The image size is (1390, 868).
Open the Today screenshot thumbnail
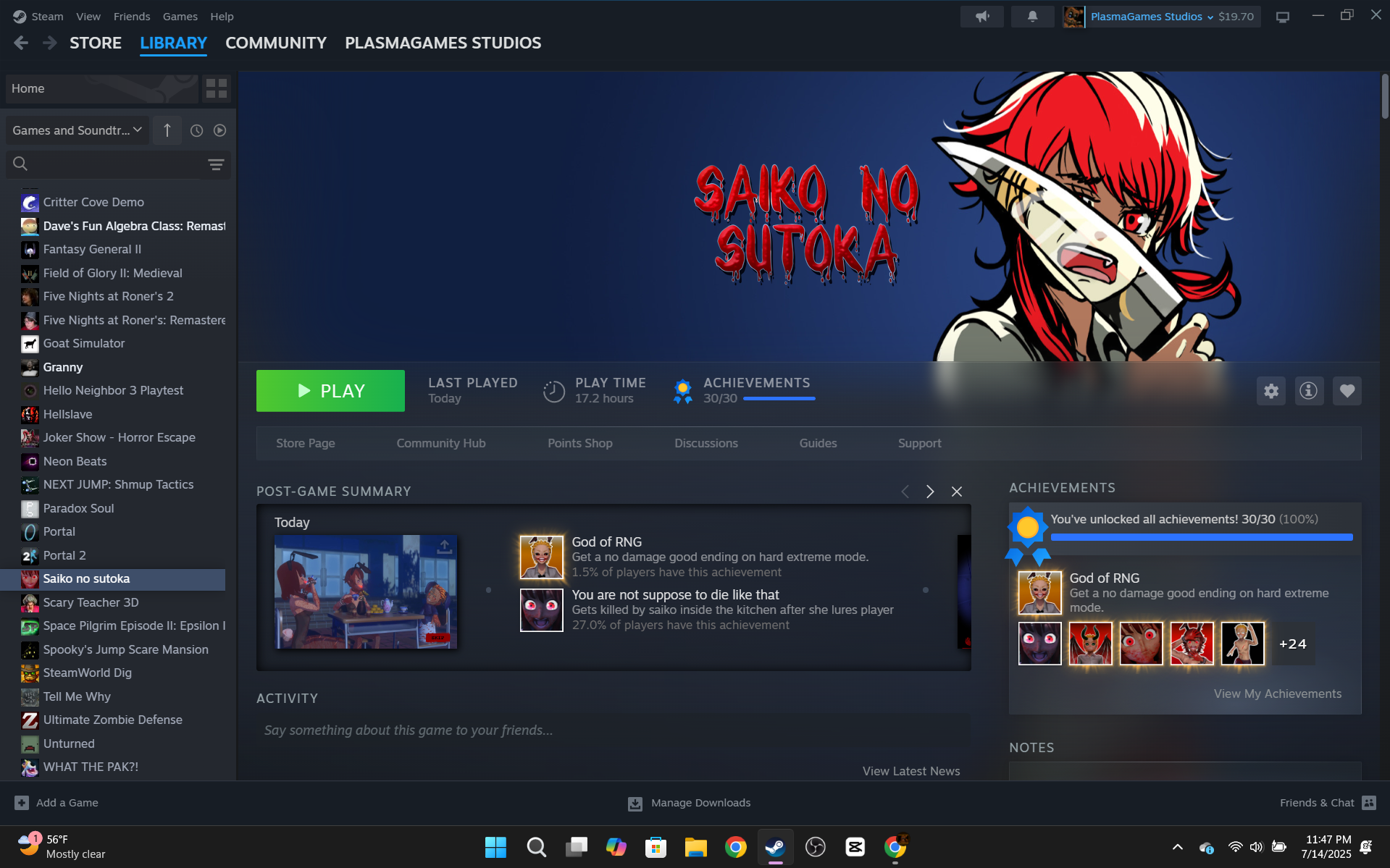[365, 591]
